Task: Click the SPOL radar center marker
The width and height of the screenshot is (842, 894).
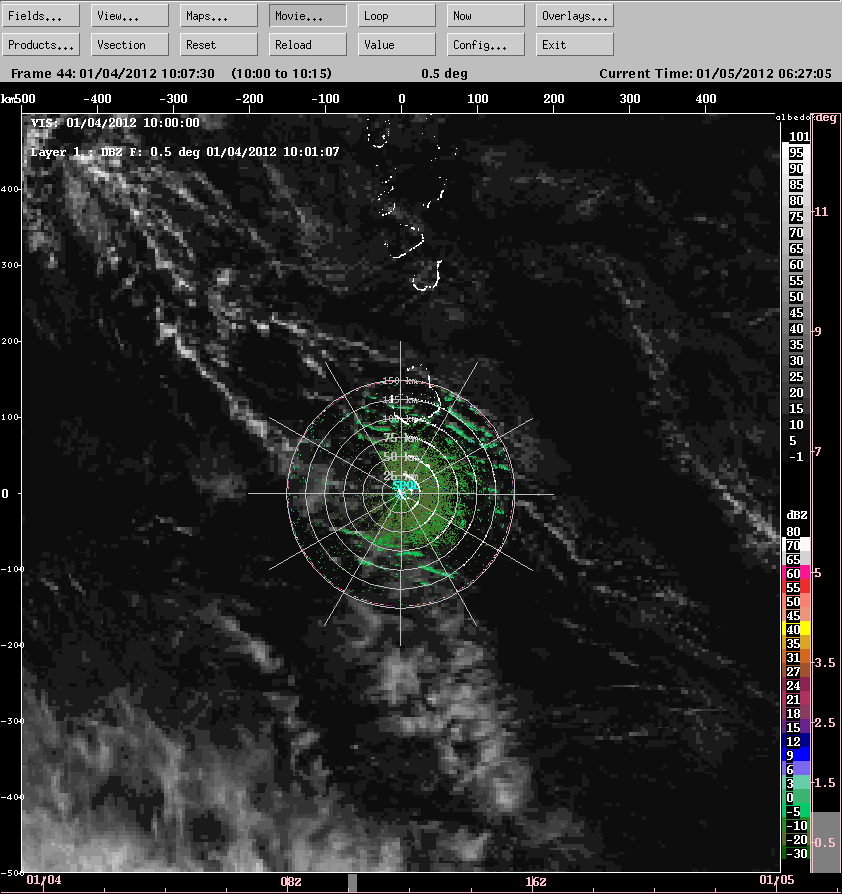Action: [402, 488]
